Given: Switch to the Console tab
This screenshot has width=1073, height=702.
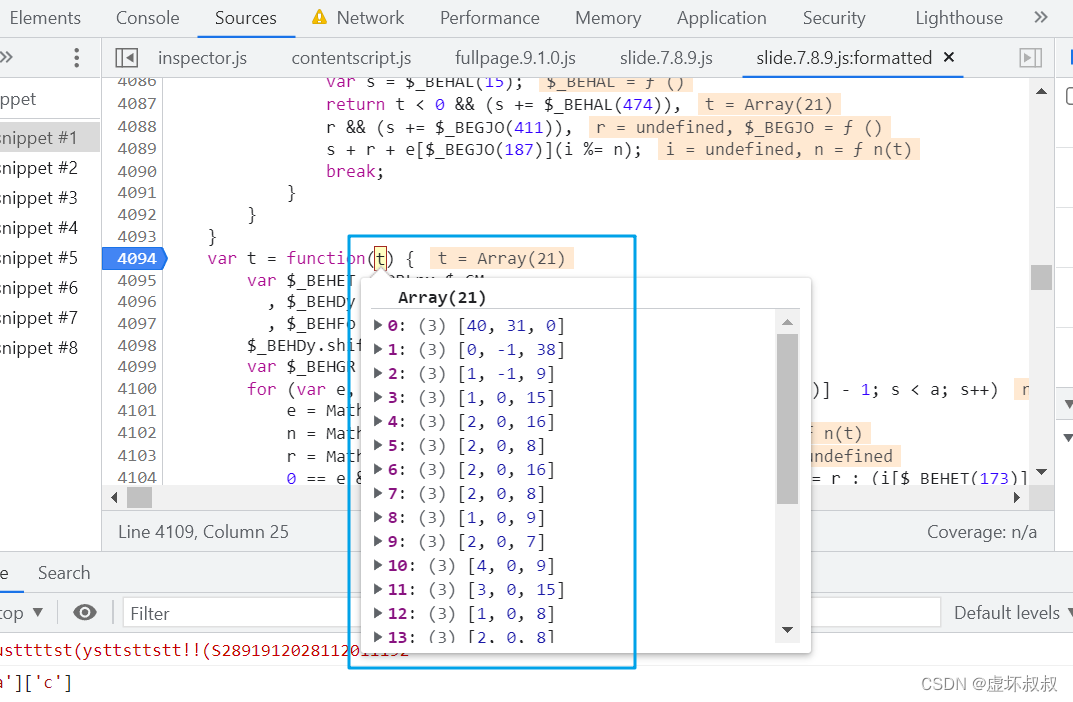Looking at the screenshot, I should (148, 18).
